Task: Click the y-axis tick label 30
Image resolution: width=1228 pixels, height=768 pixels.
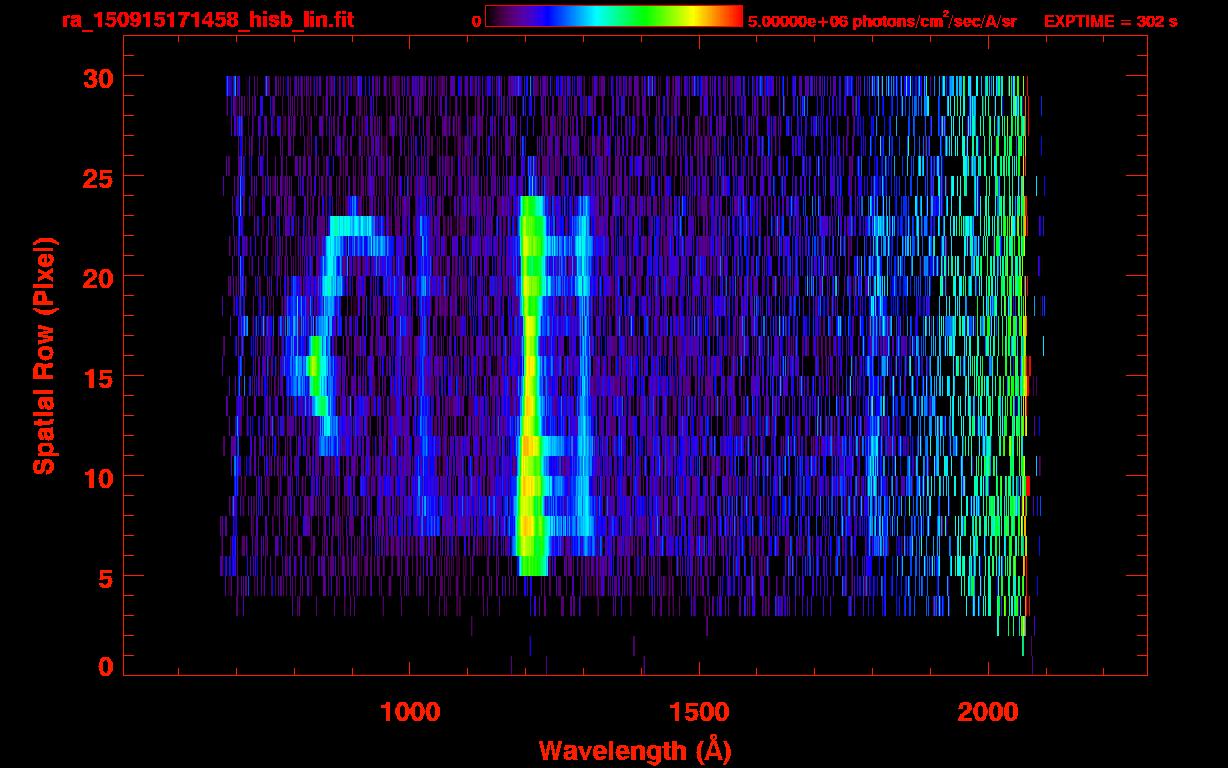Action: pos(97,77)
